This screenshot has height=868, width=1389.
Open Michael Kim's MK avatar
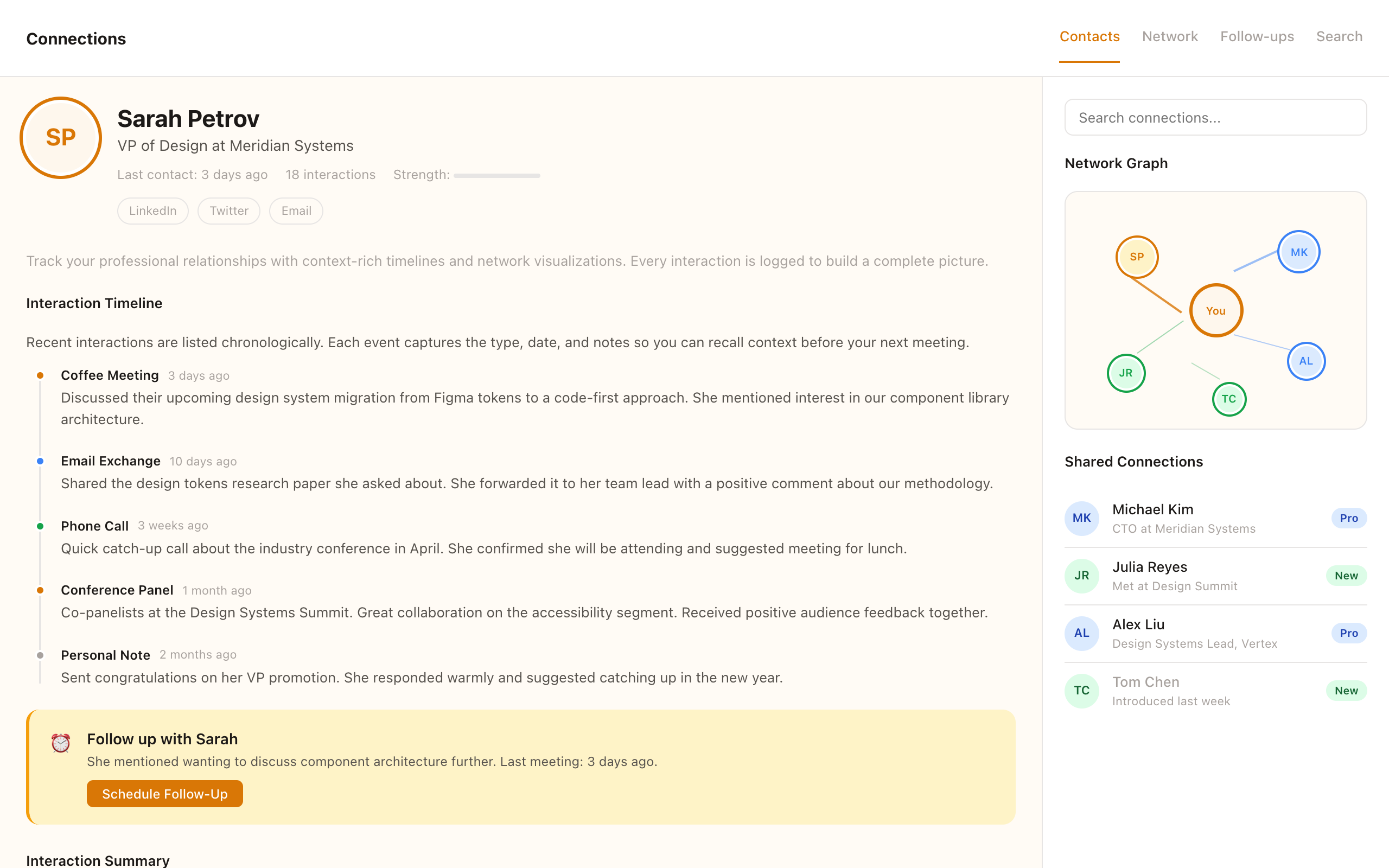coord(1081,518)
